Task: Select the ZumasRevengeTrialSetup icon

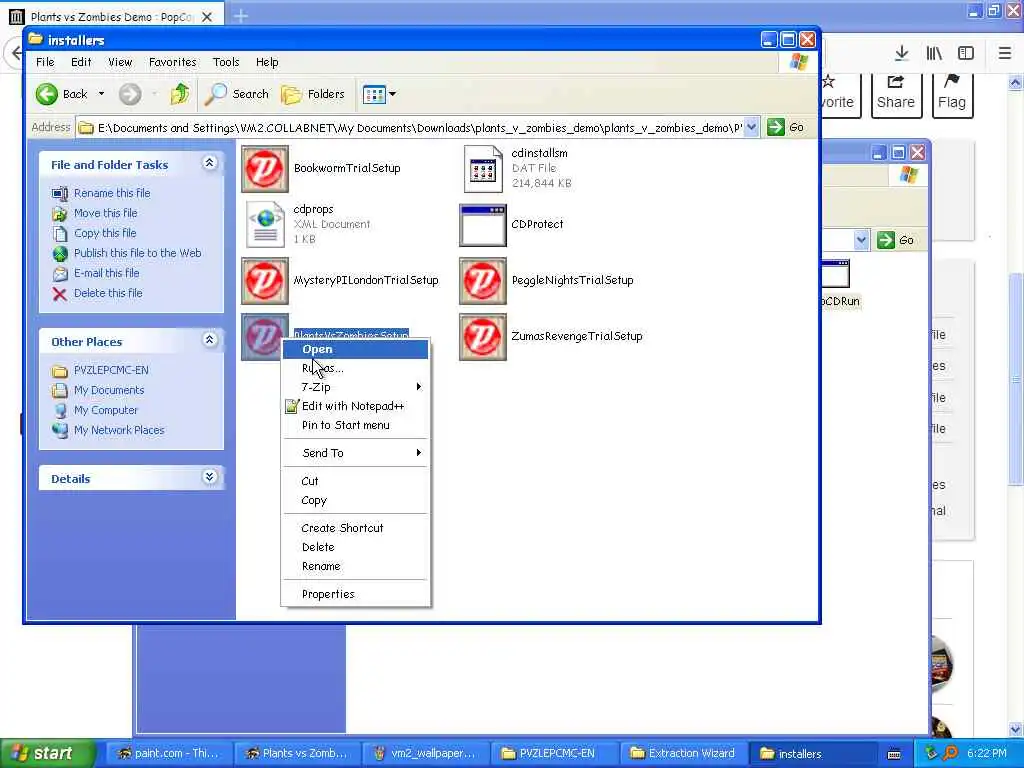Action: point(483,337)
